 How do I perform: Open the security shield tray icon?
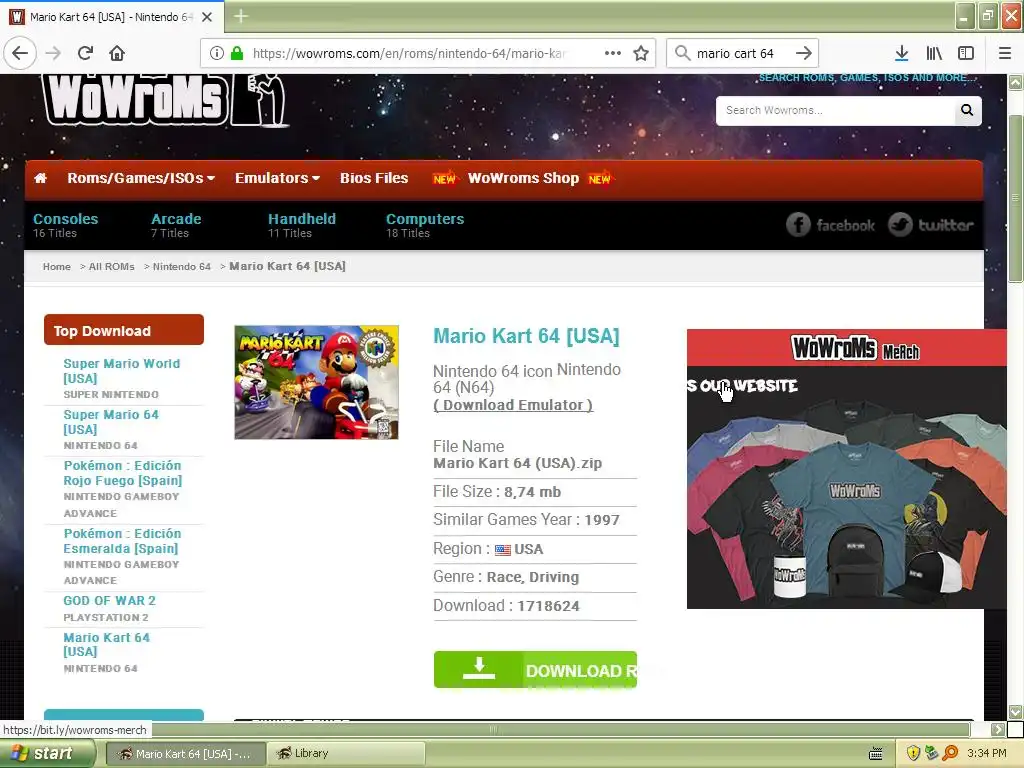click(x=913, y=753)
